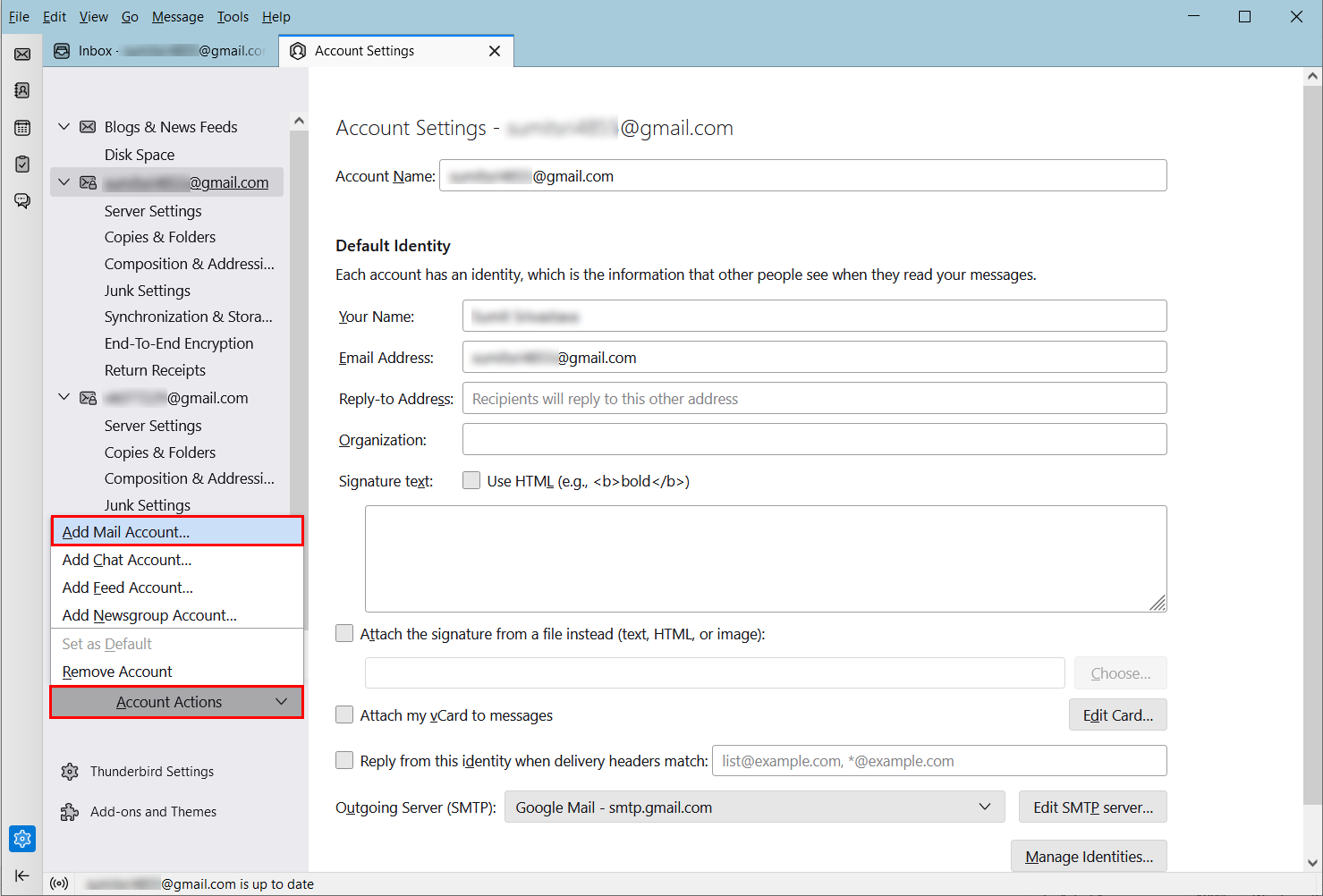Open the Help menu
The width and height of the screenshot is (1323, 896).
point(276,17)
